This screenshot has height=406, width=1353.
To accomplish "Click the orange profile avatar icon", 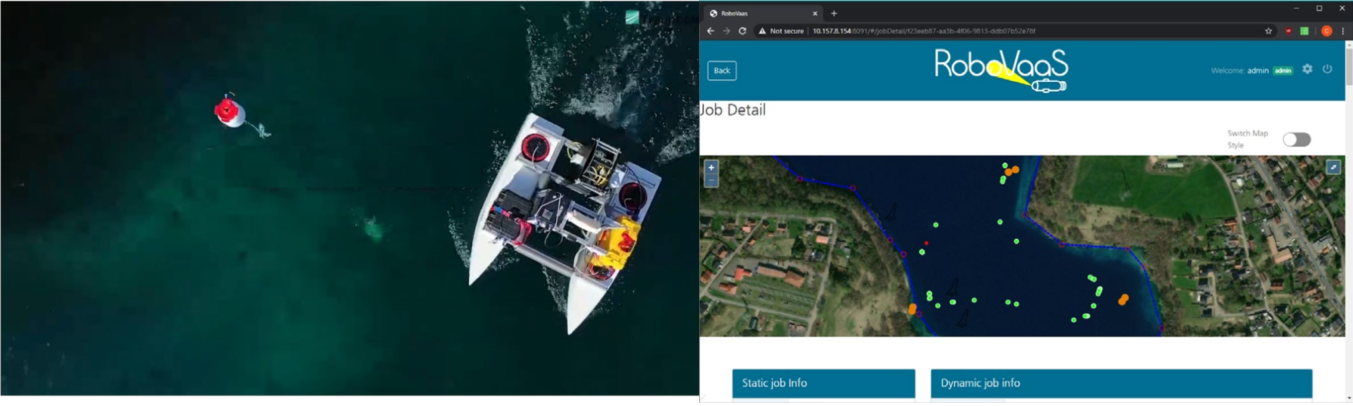I will pyautogui.click(x=1326, y=31).
